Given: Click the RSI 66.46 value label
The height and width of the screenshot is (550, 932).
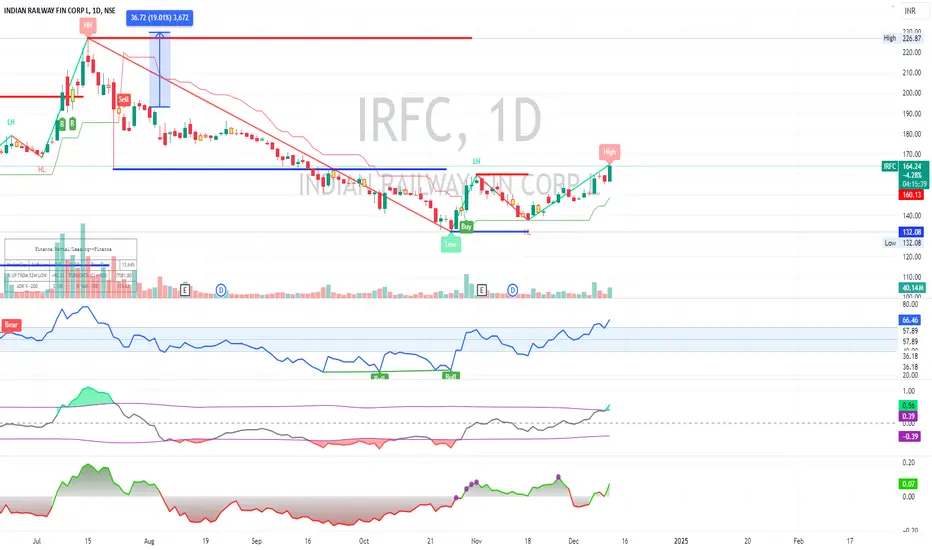Looking at the screenshot, I should click(910, 320).
